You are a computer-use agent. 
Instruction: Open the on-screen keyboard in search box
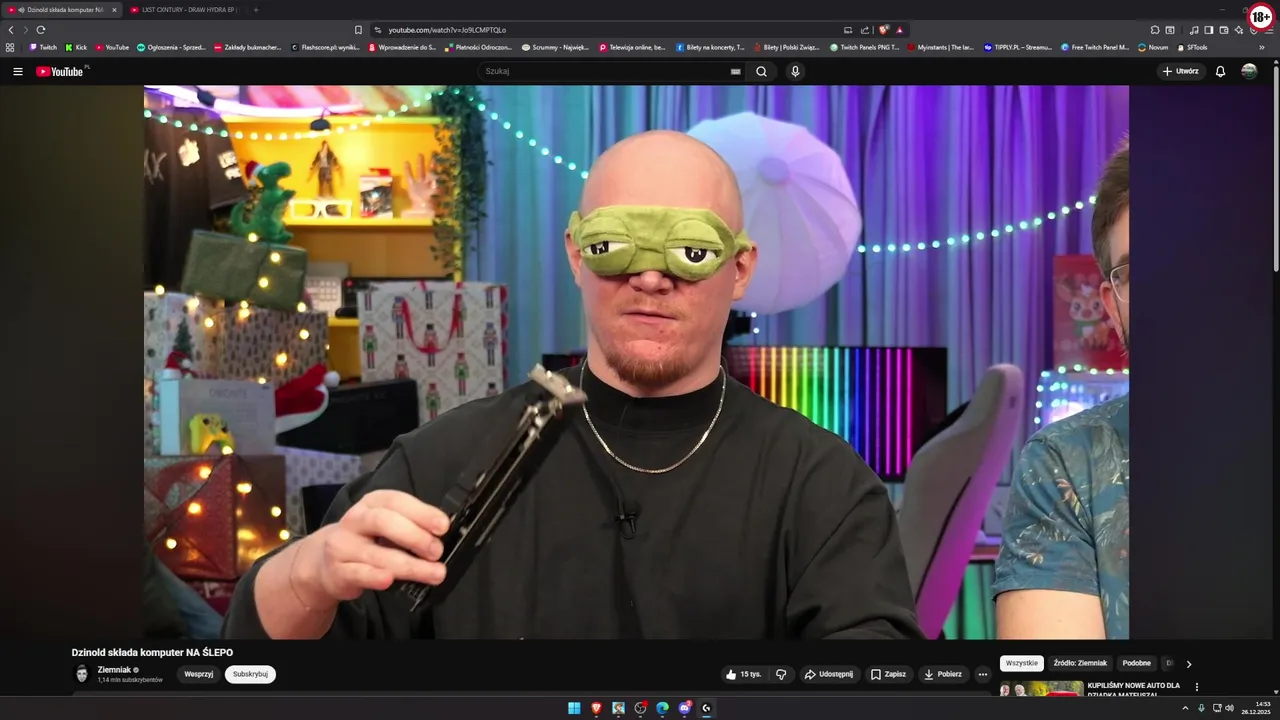[735, 71]
